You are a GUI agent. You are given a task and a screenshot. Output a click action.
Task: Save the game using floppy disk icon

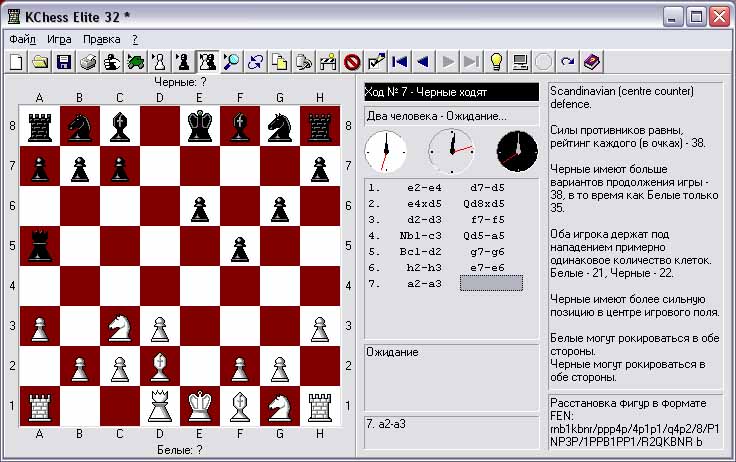click(x=63, y=62)
